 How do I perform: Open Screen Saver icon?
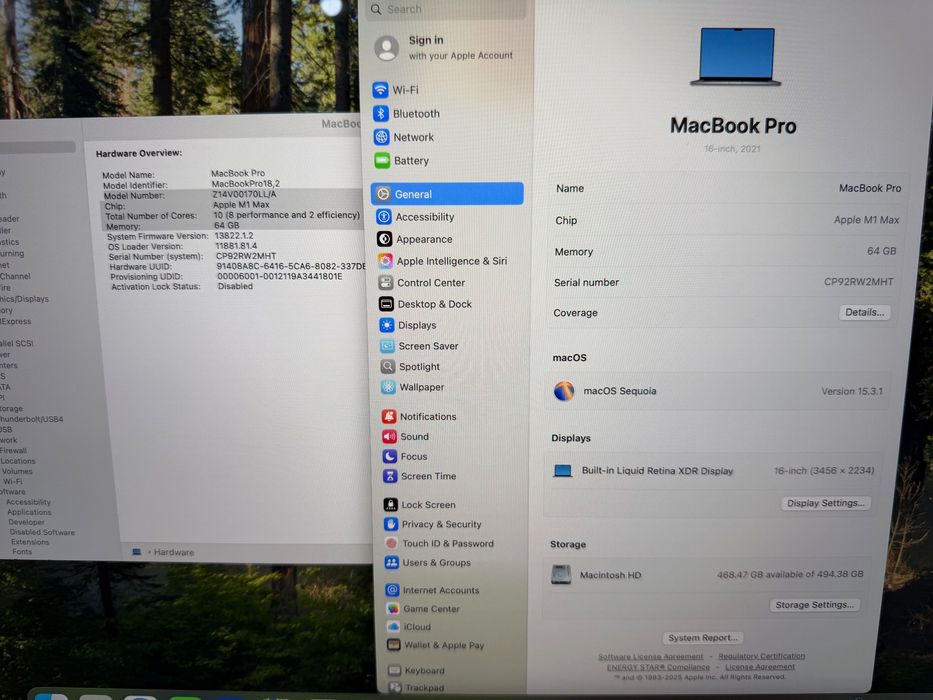coord(387,346)
